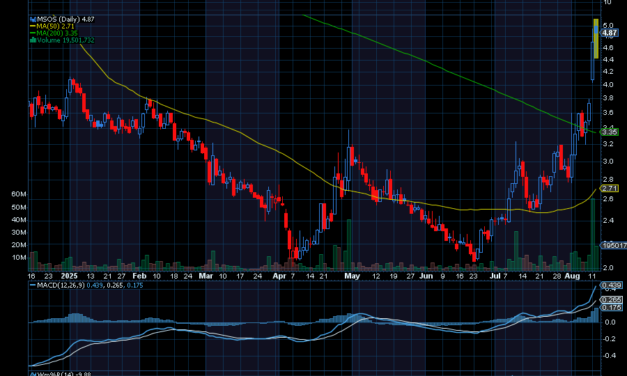The width and height of the screenshot is (627, 376).
Task: Click the 11 date label after Aug
Action: click(592, 276)
